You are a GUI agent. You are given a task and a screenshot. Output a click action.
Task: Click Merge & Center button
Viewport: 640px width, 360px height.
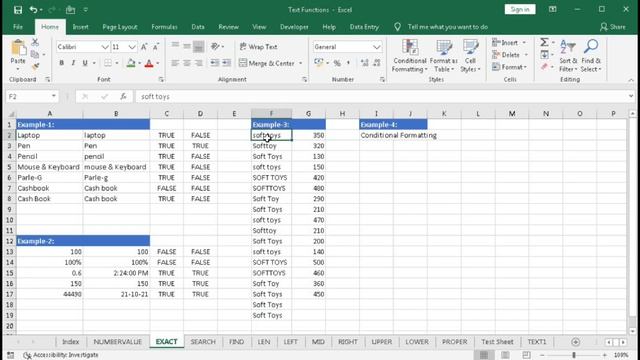(x=271, y=63)
